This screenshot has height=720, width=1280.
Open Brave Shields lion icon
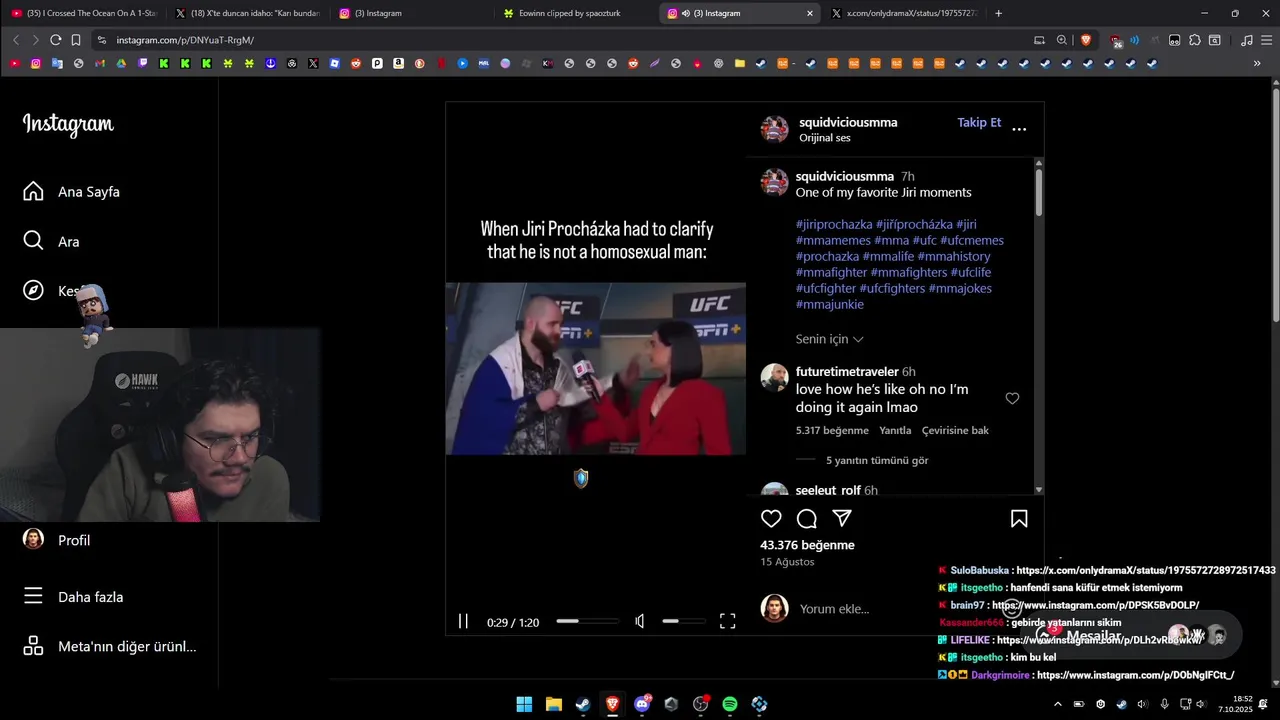1086,40
